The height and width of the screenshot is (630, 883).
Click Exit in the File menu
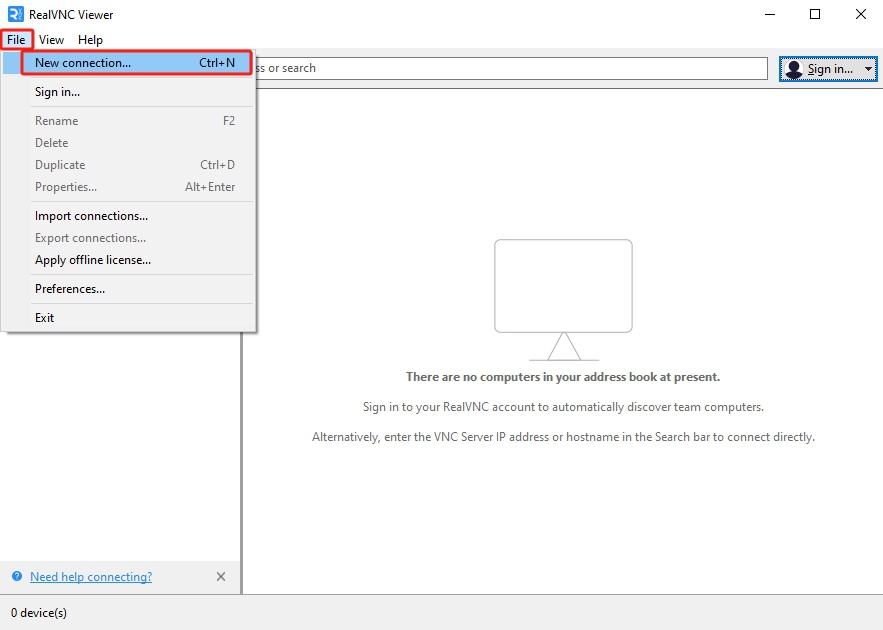[45, 318]
